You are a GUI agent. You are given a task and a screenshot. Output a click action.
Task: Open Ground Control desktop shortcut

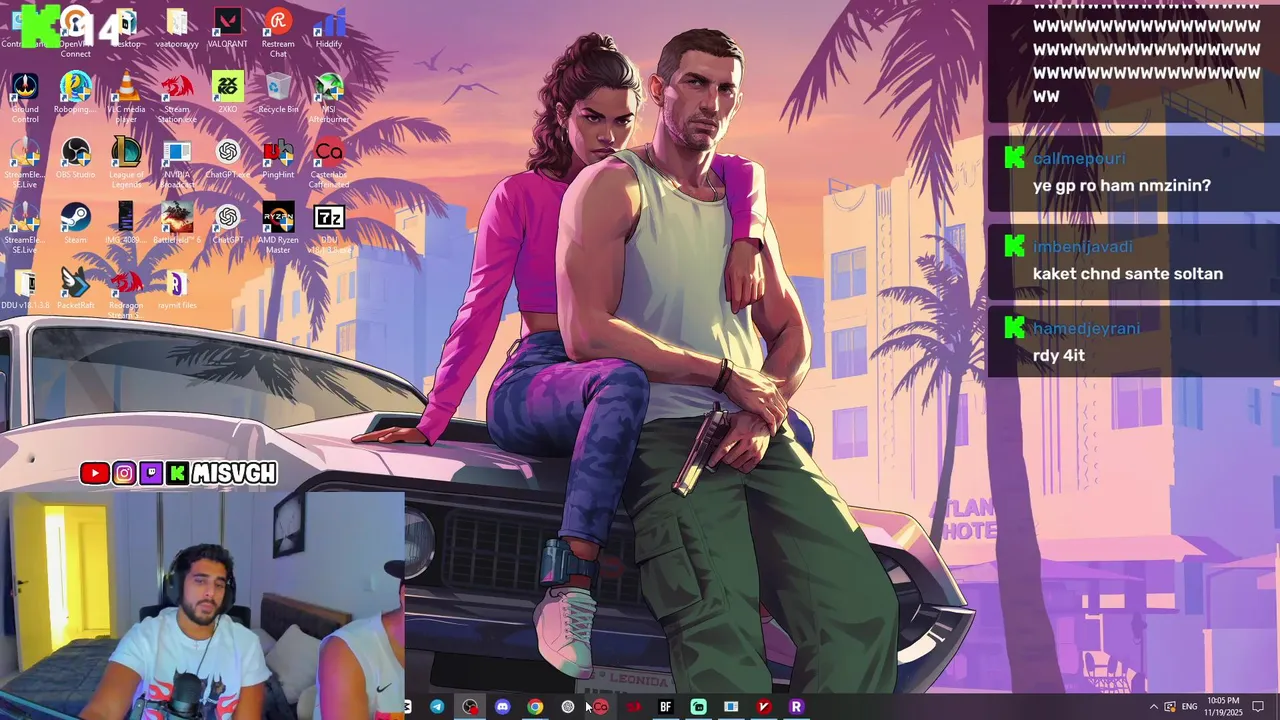click(x=25, y=98)
